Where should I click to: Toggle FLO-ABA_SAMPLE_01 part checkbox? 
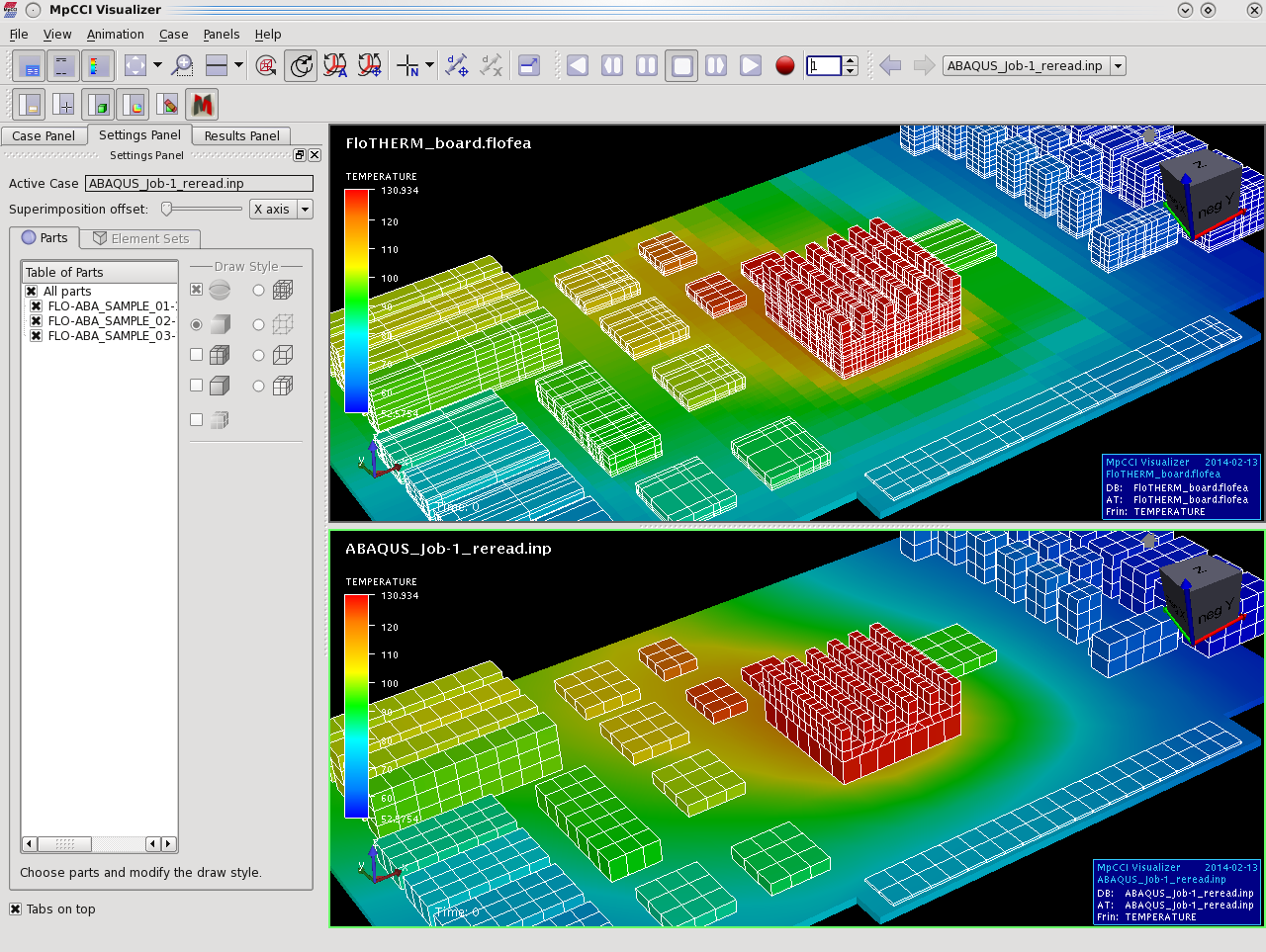[x=37, y=306]
